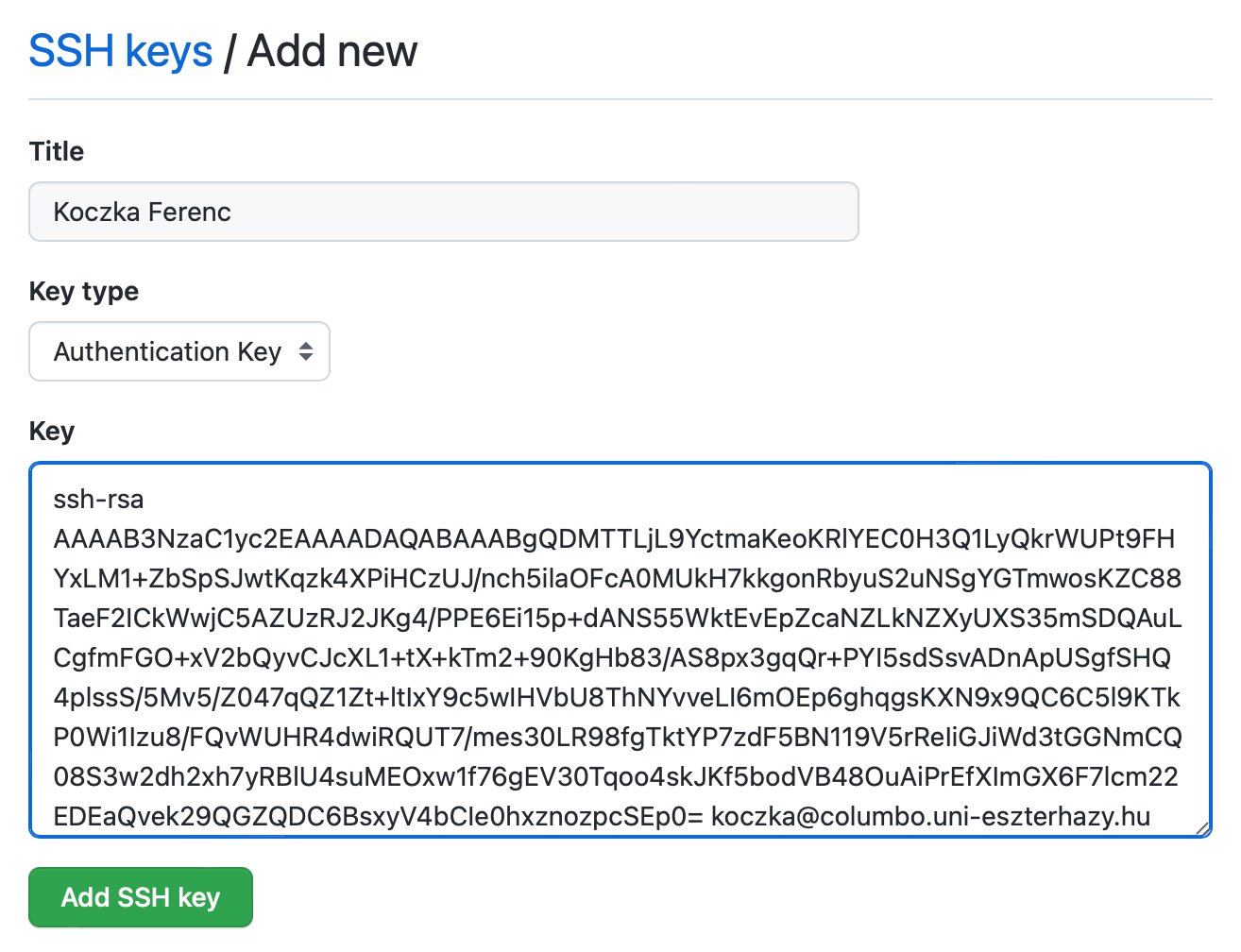The width and height of the screenshot is (1241, 952).
Task: Click the Koczka Ferenc text in Title field
Action: [x=143, y=212]
